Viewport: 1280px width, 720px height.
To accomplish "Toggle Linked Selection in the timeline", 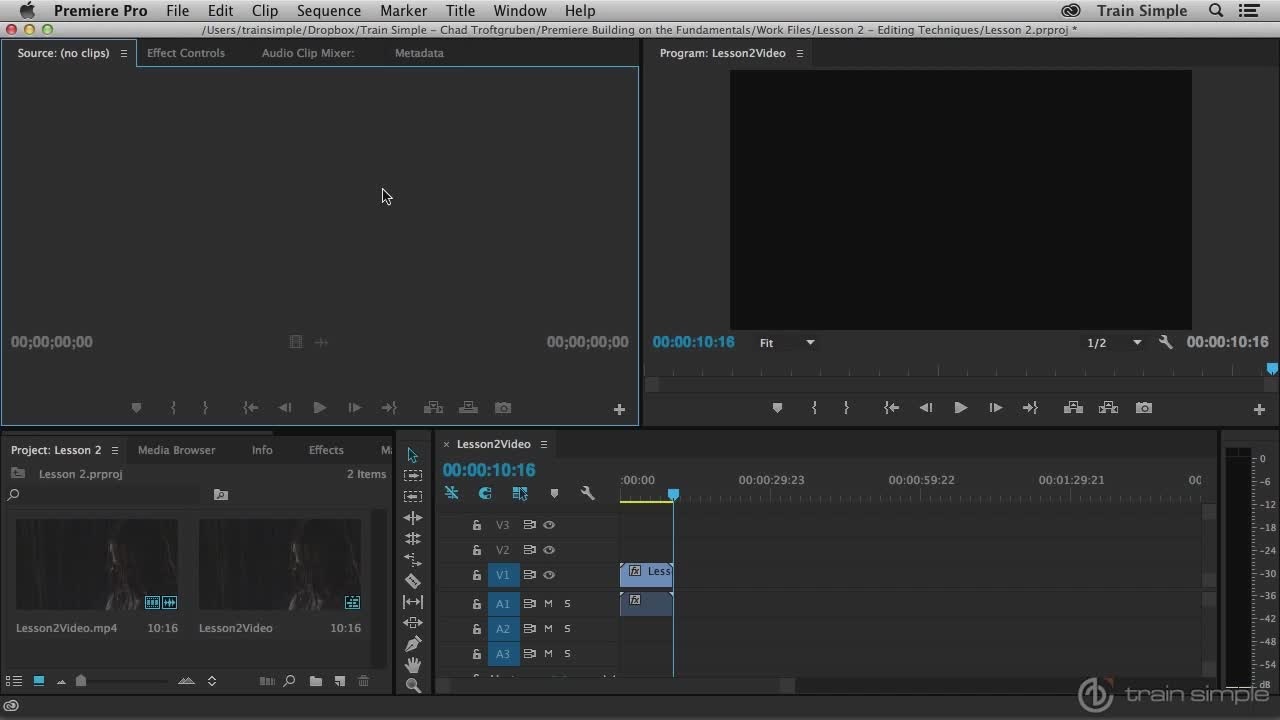I will click(x=520, y=493).
